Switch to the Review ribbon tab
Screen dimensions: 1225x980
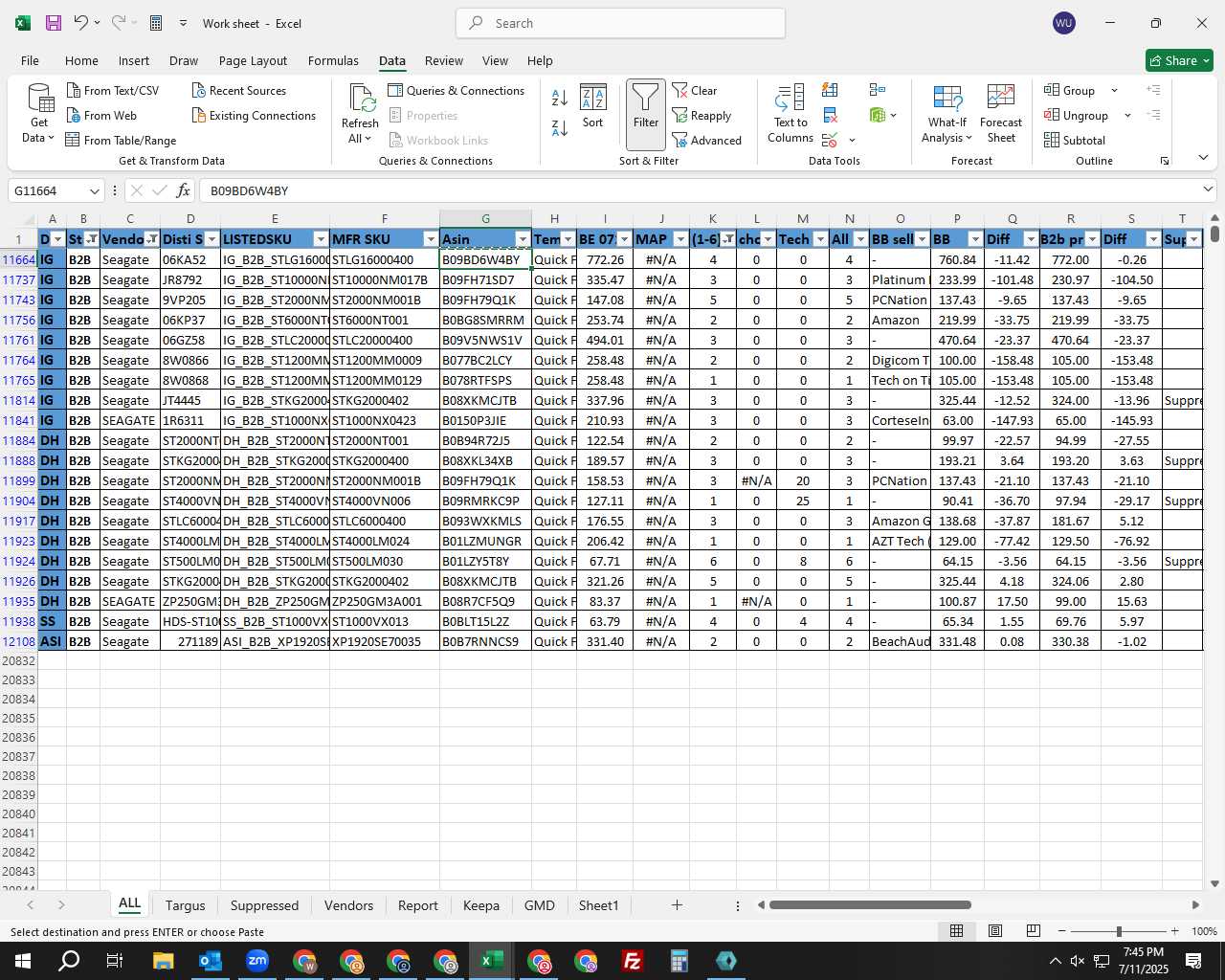click(x=444, y=60)
